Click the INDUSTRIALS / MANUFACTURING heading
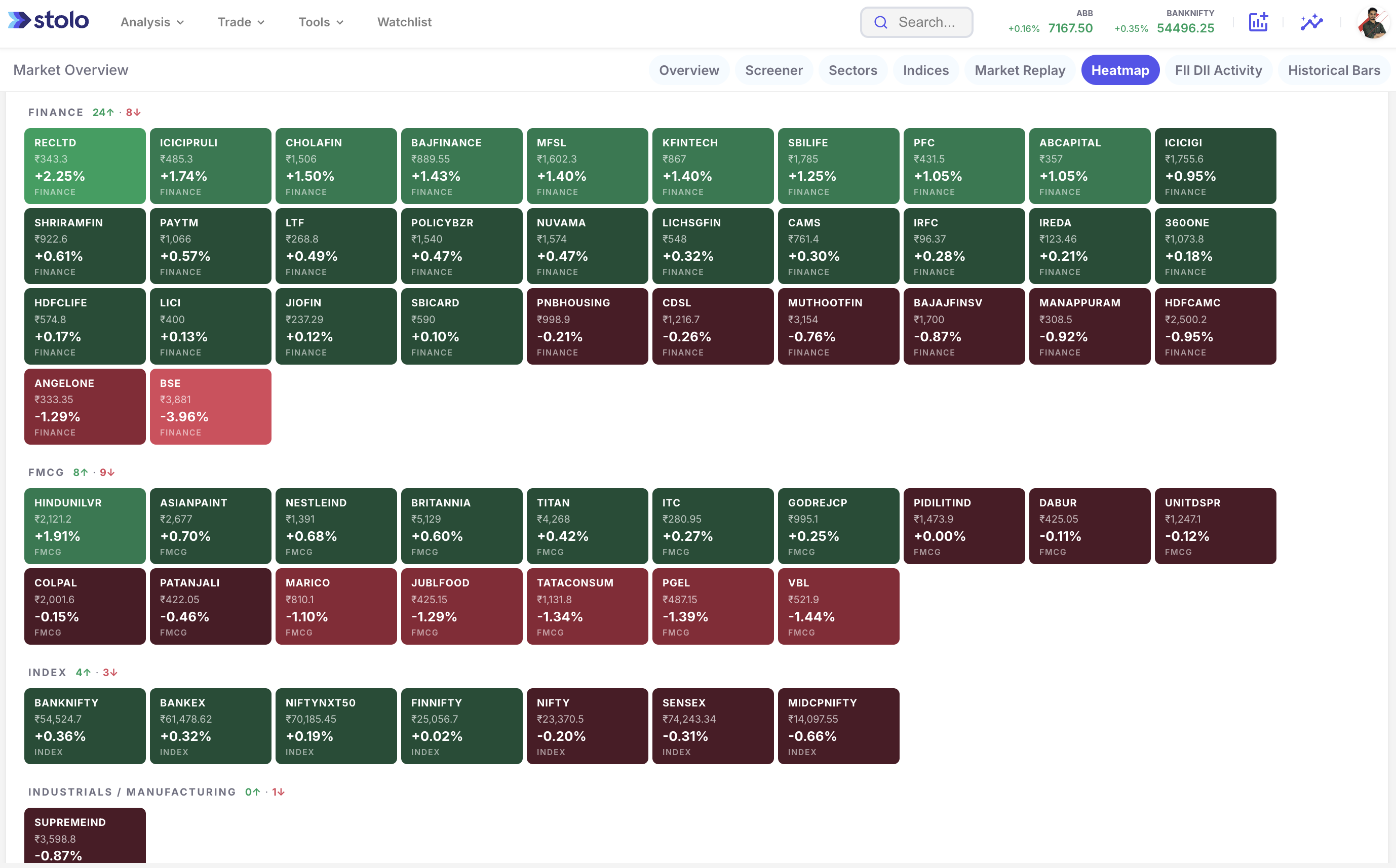The image size is (1396, 868). click(132, 792)
